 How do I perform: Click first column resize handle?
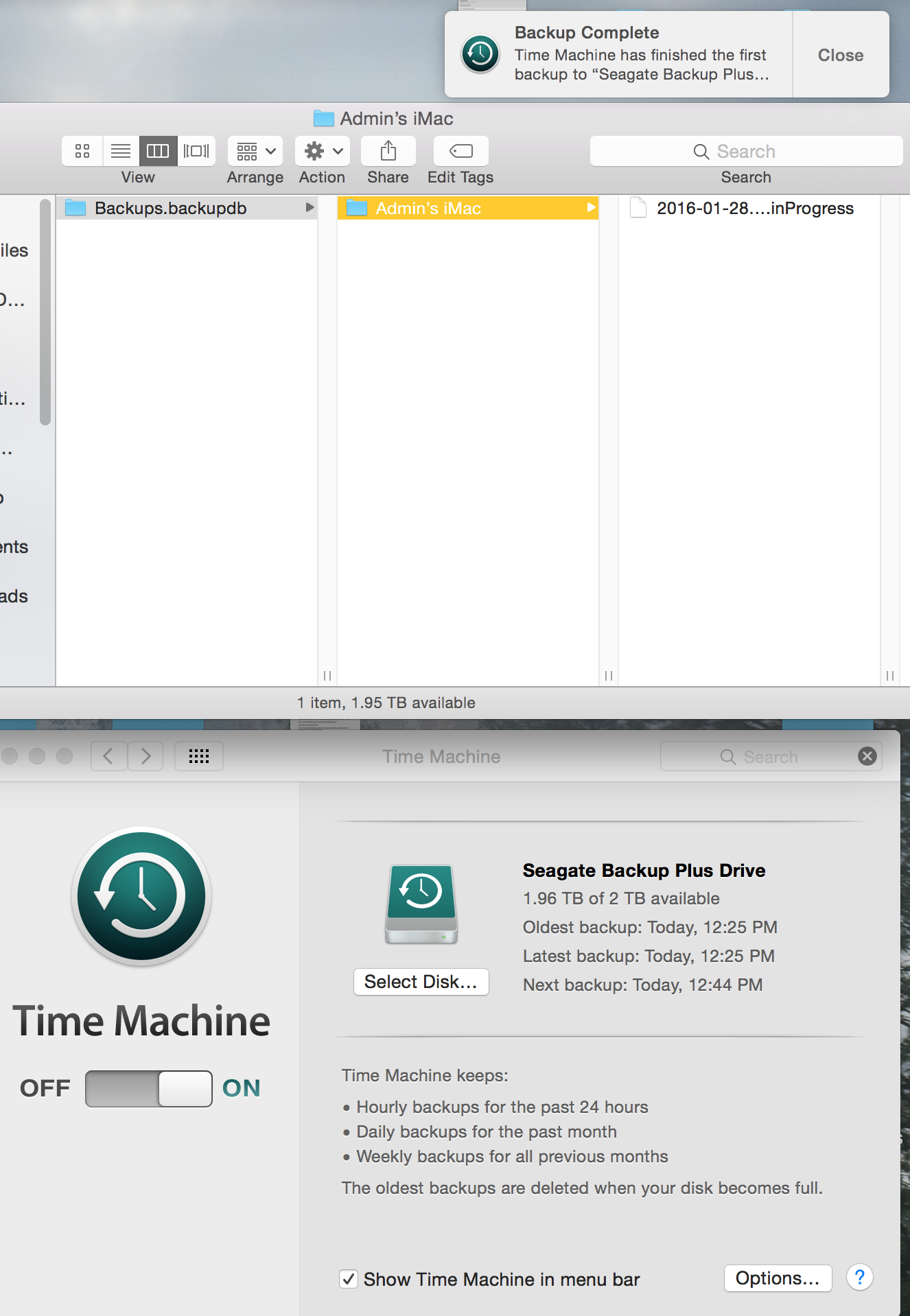(327, 676)
